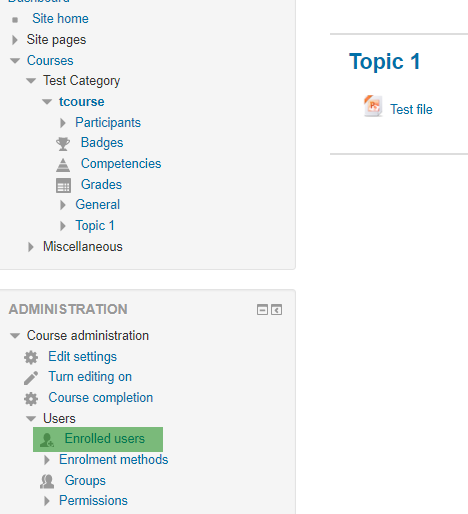Click the Topic 1 section heading
Image resolution: width=468 pixels, height=514 pixels.
(x=384, y=62)
